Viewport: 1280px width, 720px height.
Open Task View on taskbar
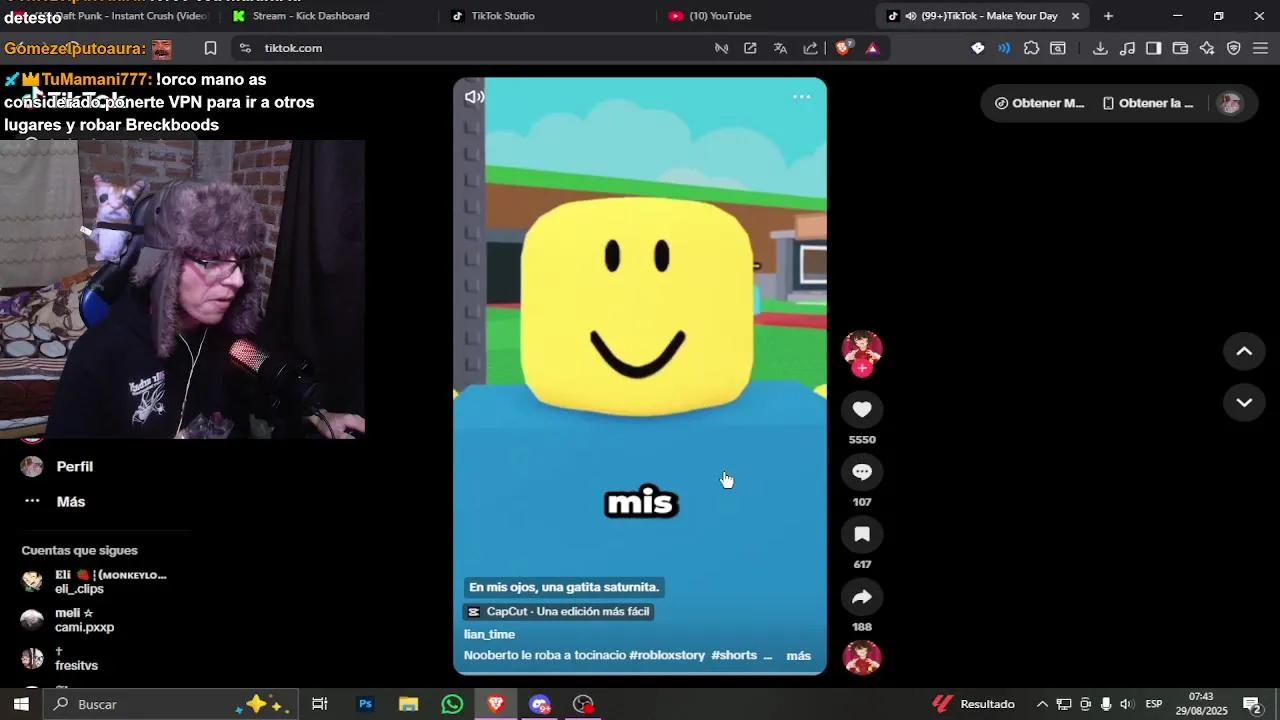[x=320, y=704]
